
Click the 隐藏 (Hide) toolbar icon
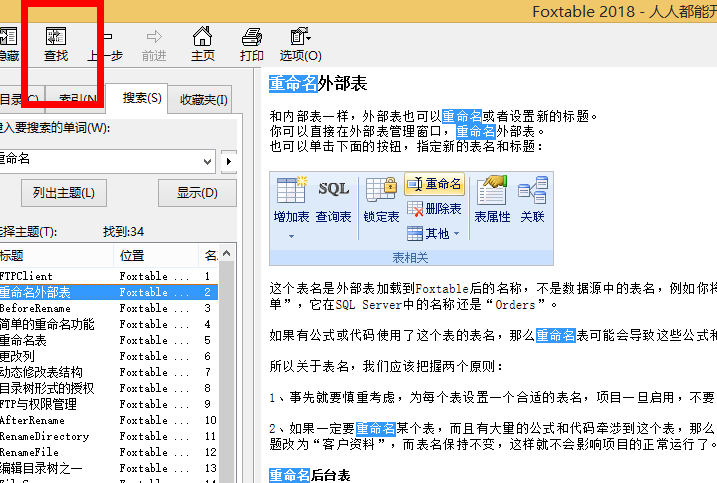(8, 44)
